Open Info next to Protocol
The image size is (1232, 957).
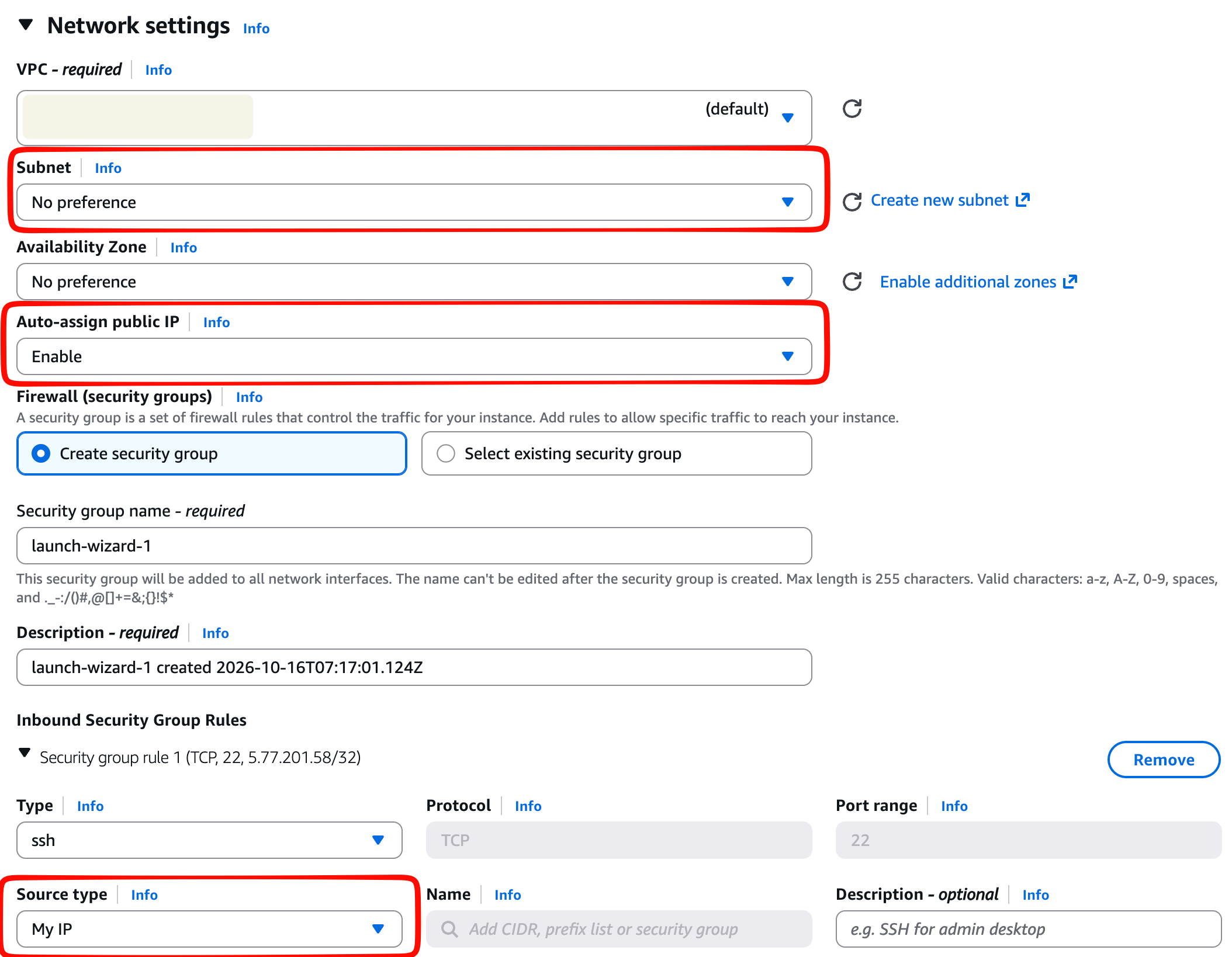[x=528, y=806]
